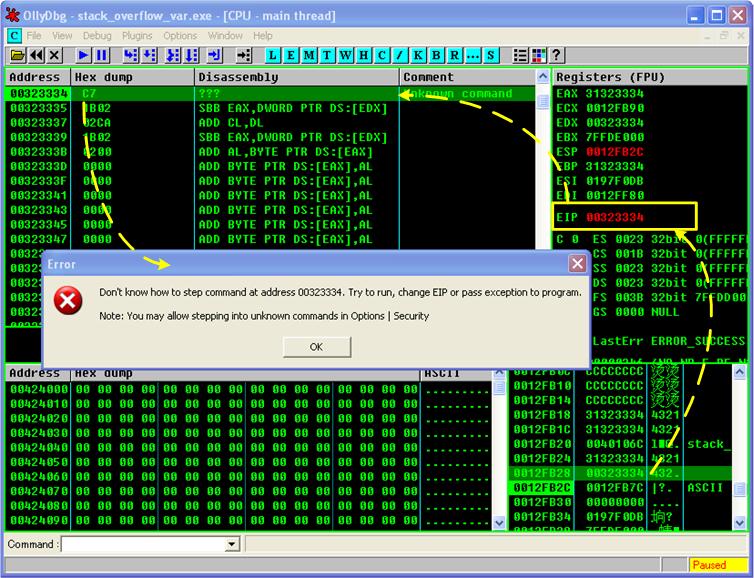Open the View menu

click(62, 36)
